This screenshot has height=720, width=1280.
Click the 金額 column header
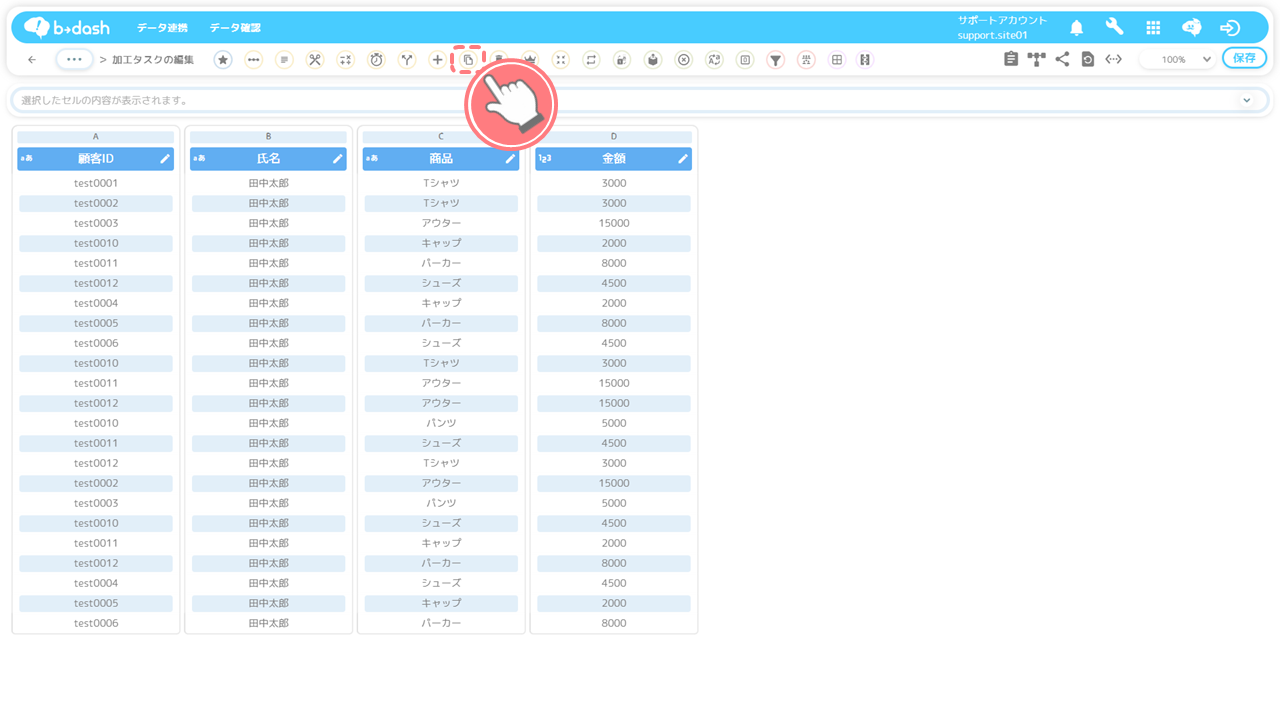tap(614, 159)
